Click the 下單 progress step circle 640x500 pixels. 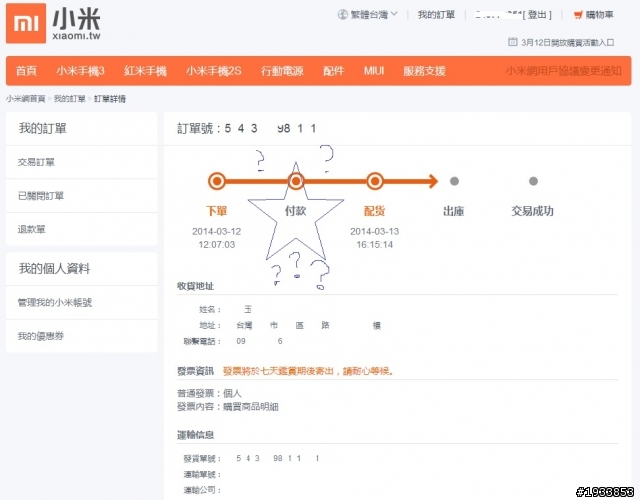coord(217,181)
